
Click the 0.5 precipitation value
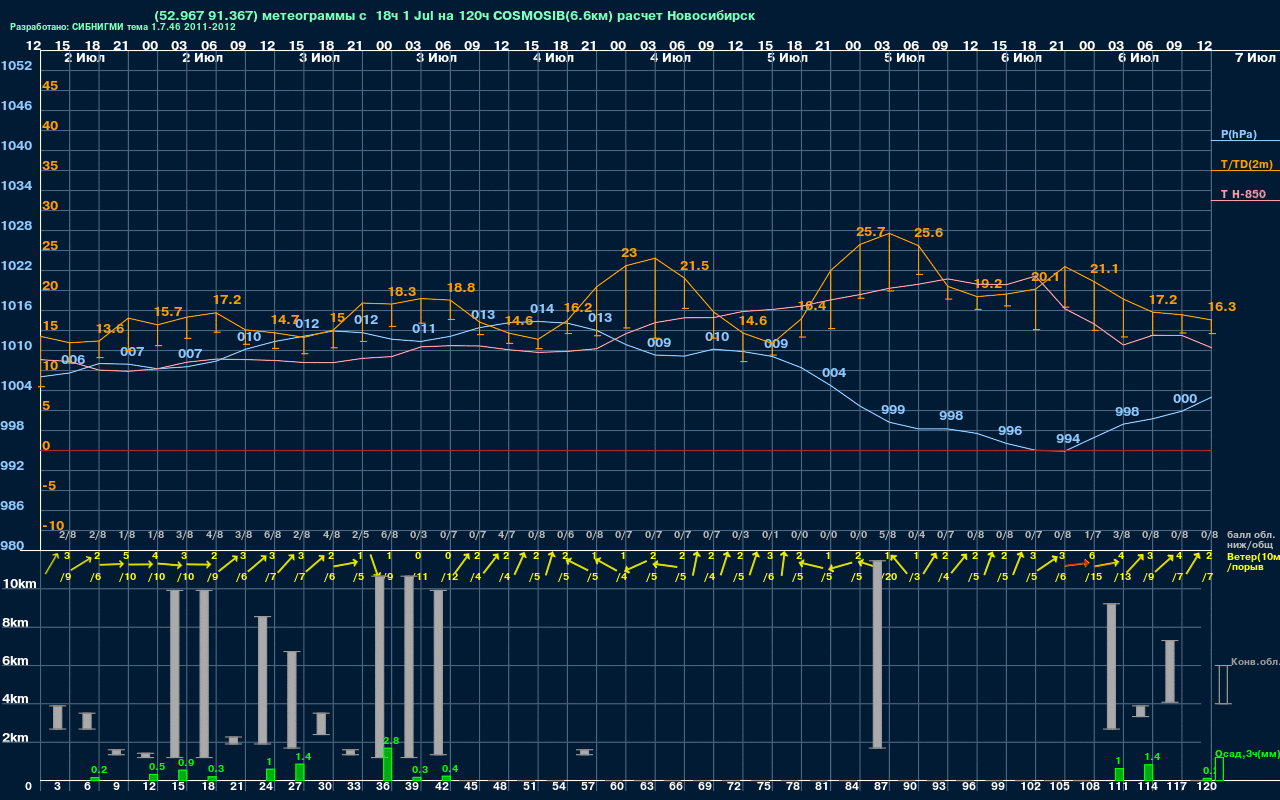point(157,767)
